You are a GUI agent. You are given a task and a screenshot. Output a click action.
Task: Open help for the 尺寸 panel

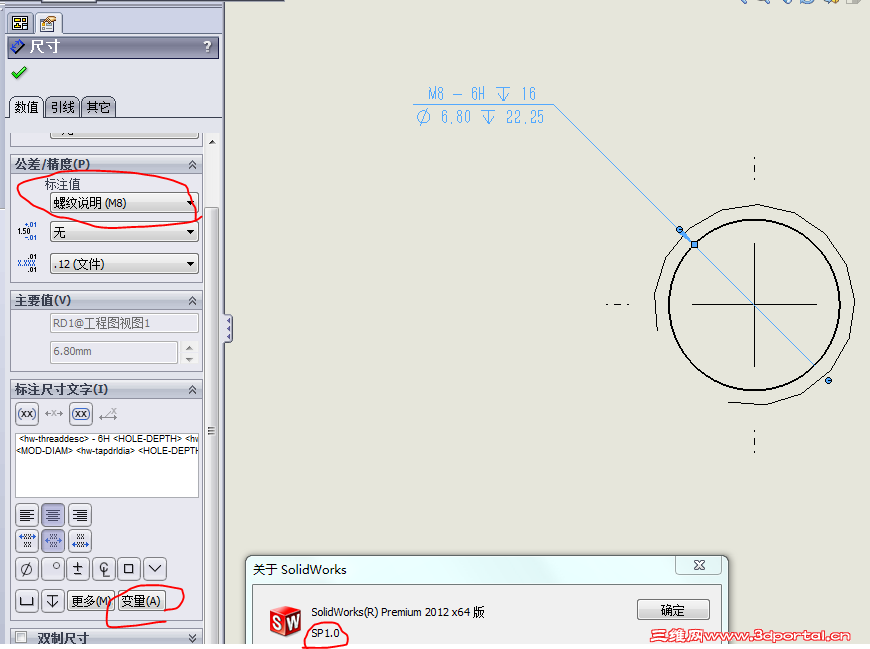coord(208,47)
